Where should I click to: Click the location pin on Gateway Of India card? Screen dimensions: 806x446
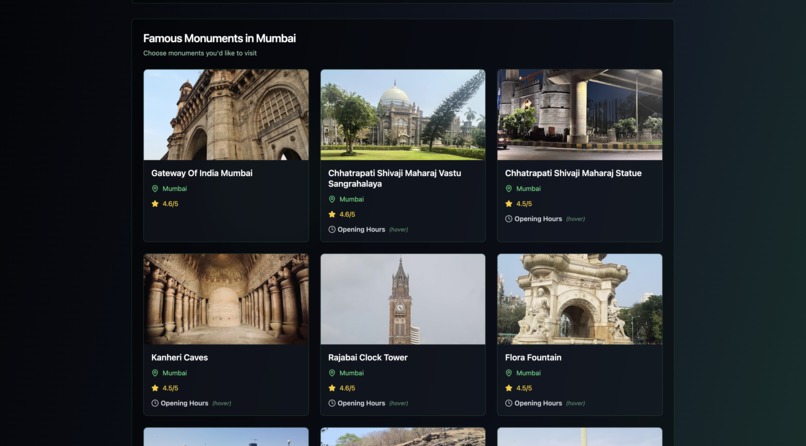(x=155, y=189)
